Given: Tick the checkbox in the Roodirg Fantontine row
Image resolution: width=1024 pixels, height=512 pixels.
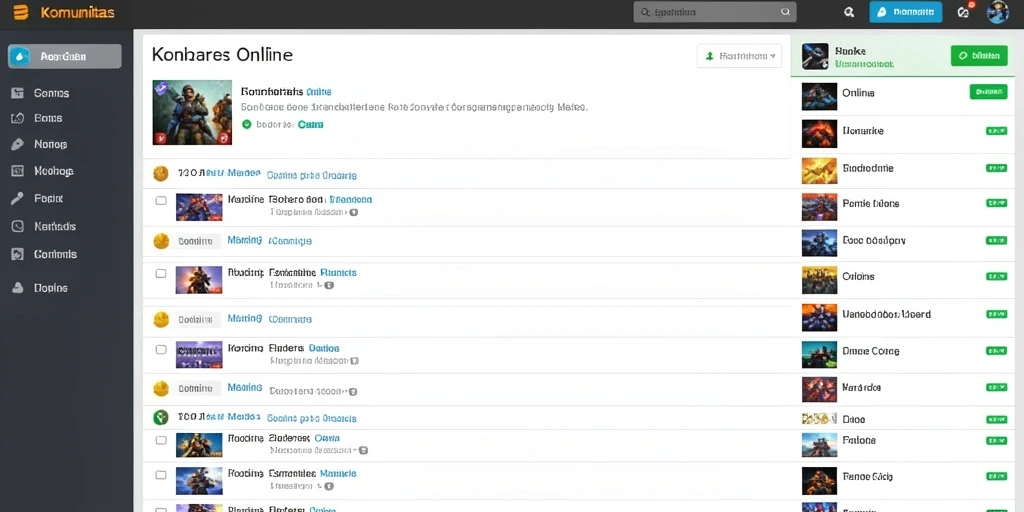Looking at the screenshot, I should pyautogui.click(x=161, y=273).
